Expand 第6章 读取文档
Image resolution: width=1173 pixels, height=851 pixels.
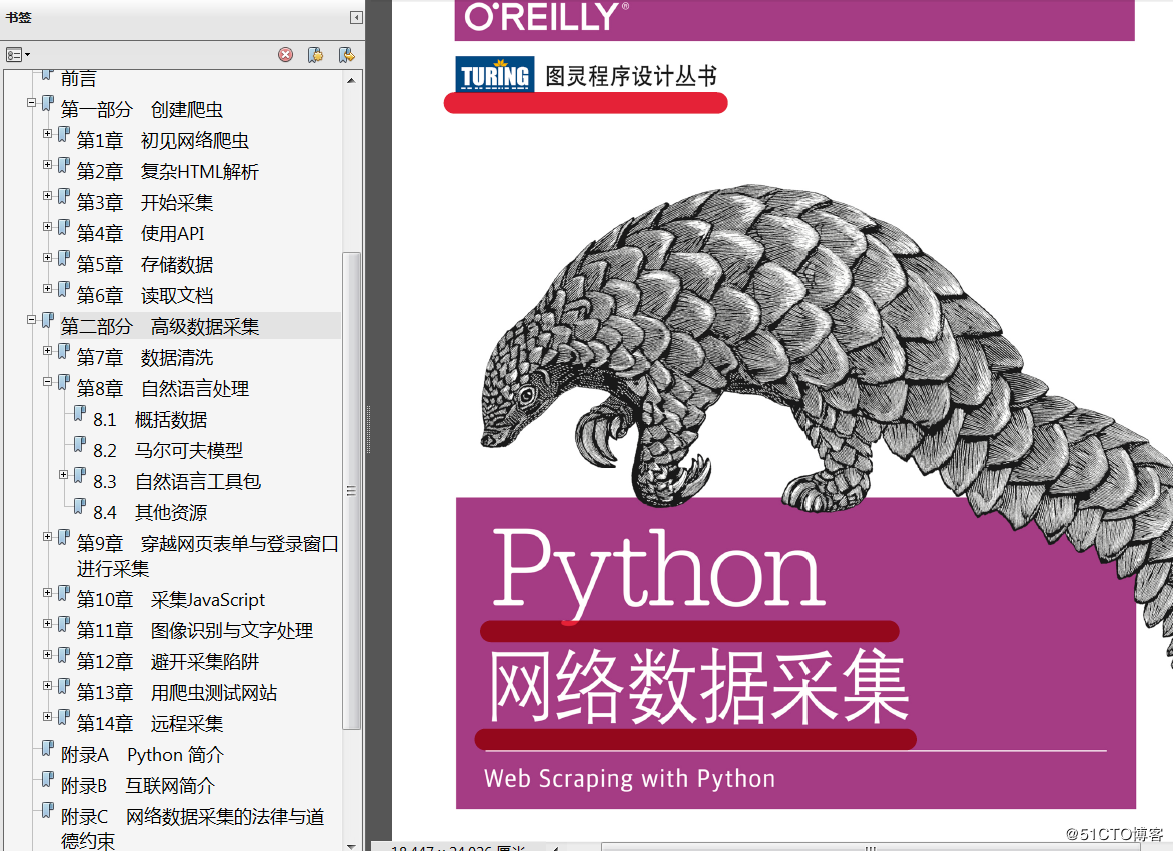[48, 289]
